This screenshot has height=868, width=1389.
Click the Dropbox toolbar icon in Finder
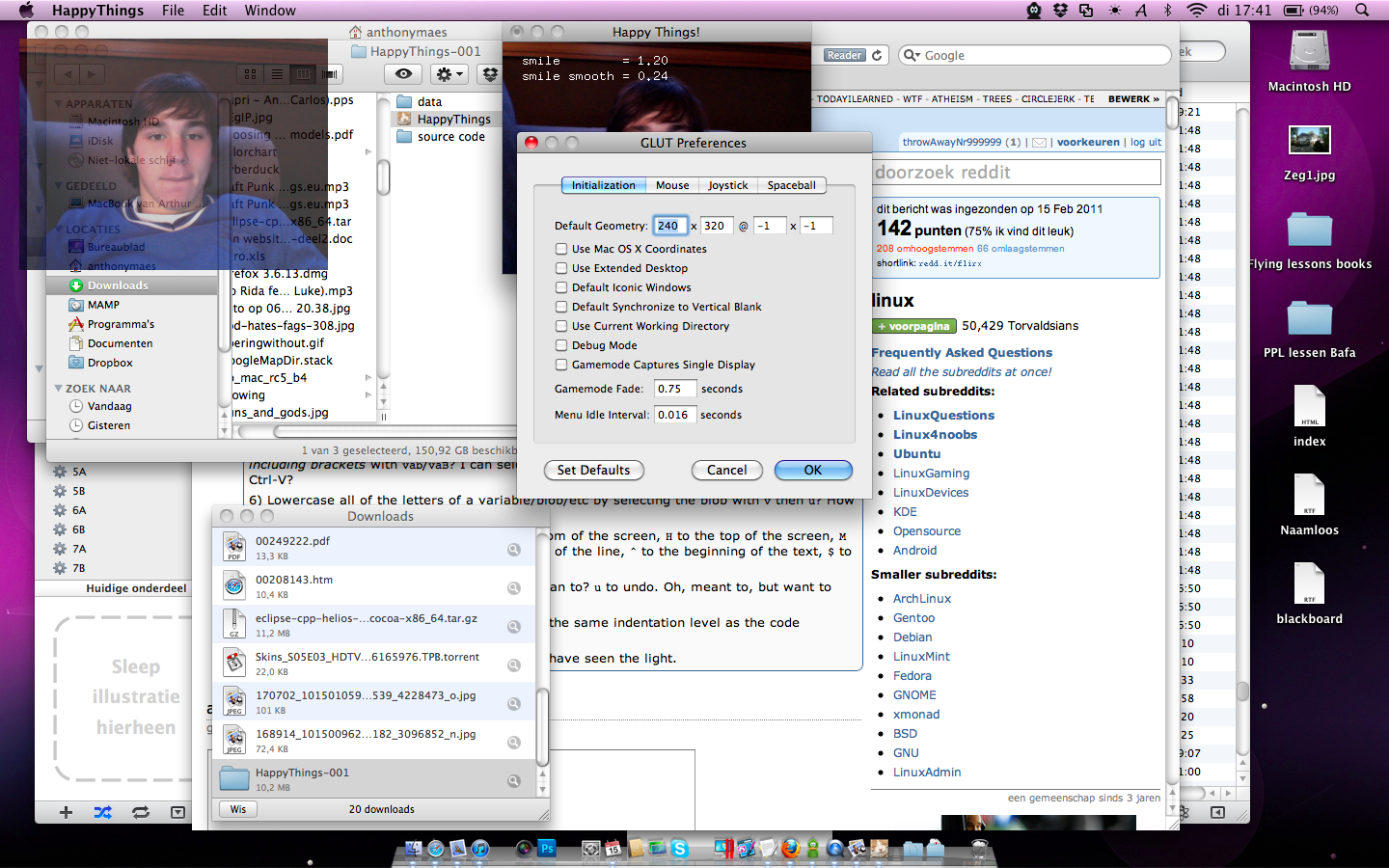(490, 74)
